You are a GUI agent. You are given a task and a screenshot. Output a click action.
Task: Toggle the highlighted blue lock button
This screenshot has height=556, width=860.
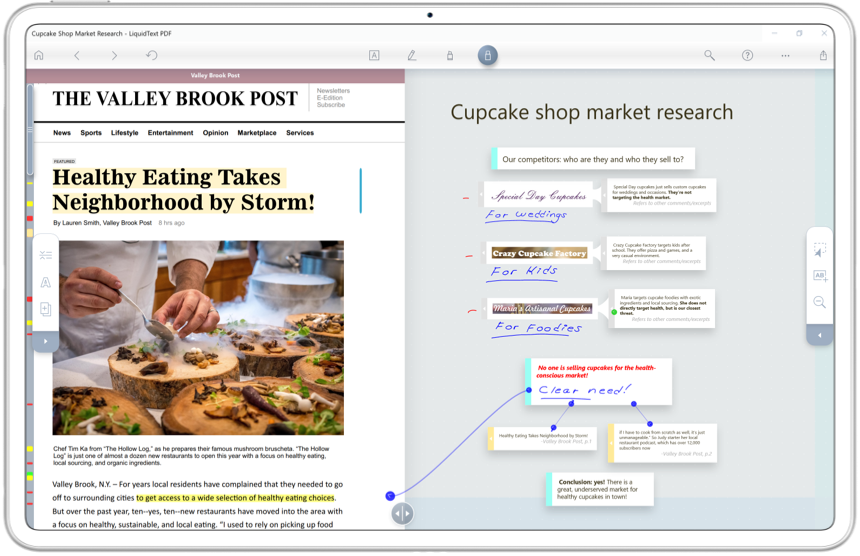pos(487,56)
